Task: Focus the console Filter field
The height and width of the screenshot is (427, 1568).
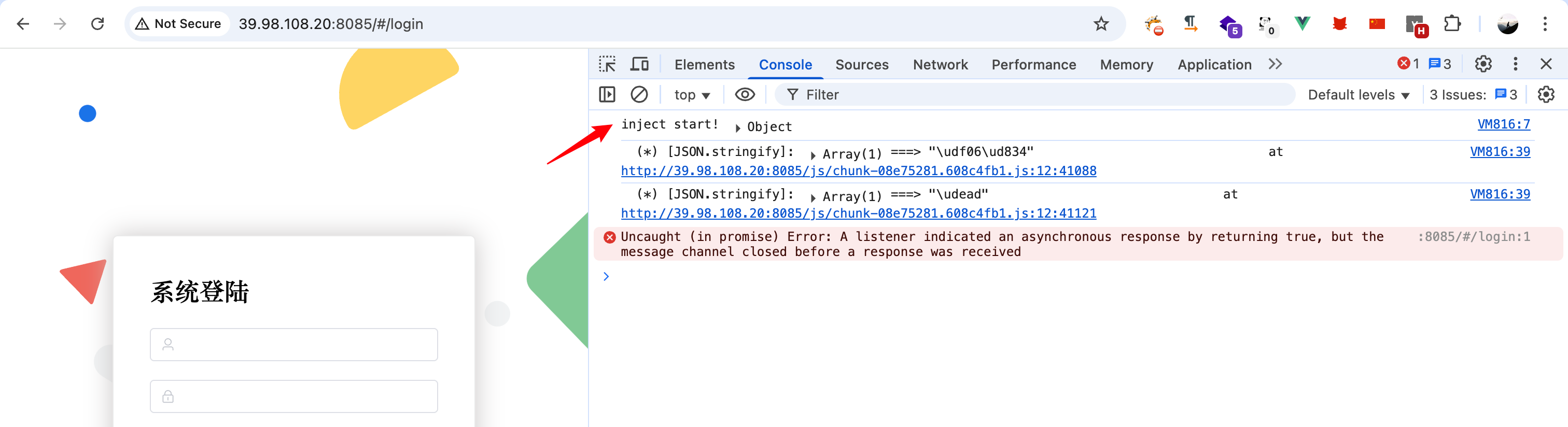Action: coord(1035,94)
